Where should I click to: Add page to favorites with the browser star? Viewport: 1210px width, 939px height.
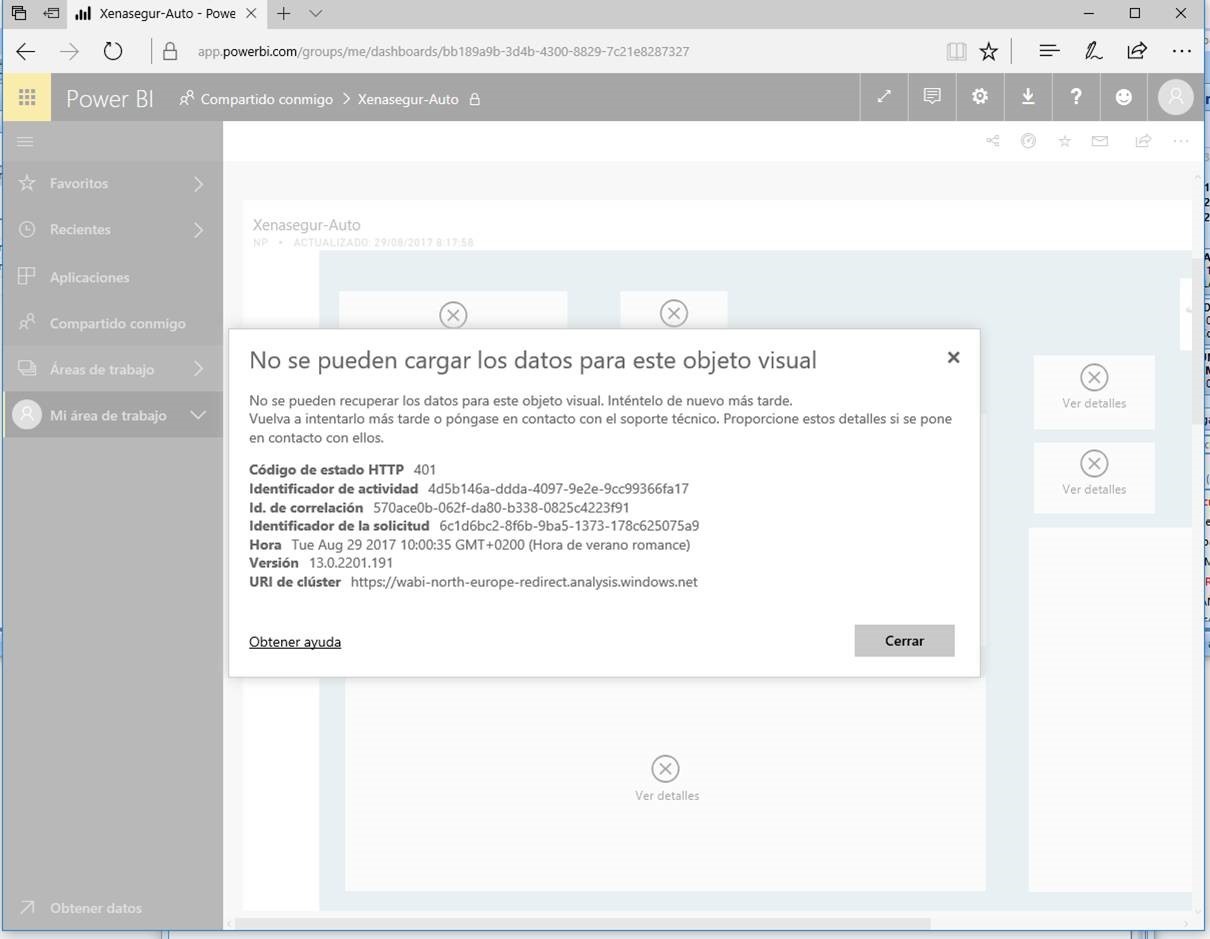(989, 51)
